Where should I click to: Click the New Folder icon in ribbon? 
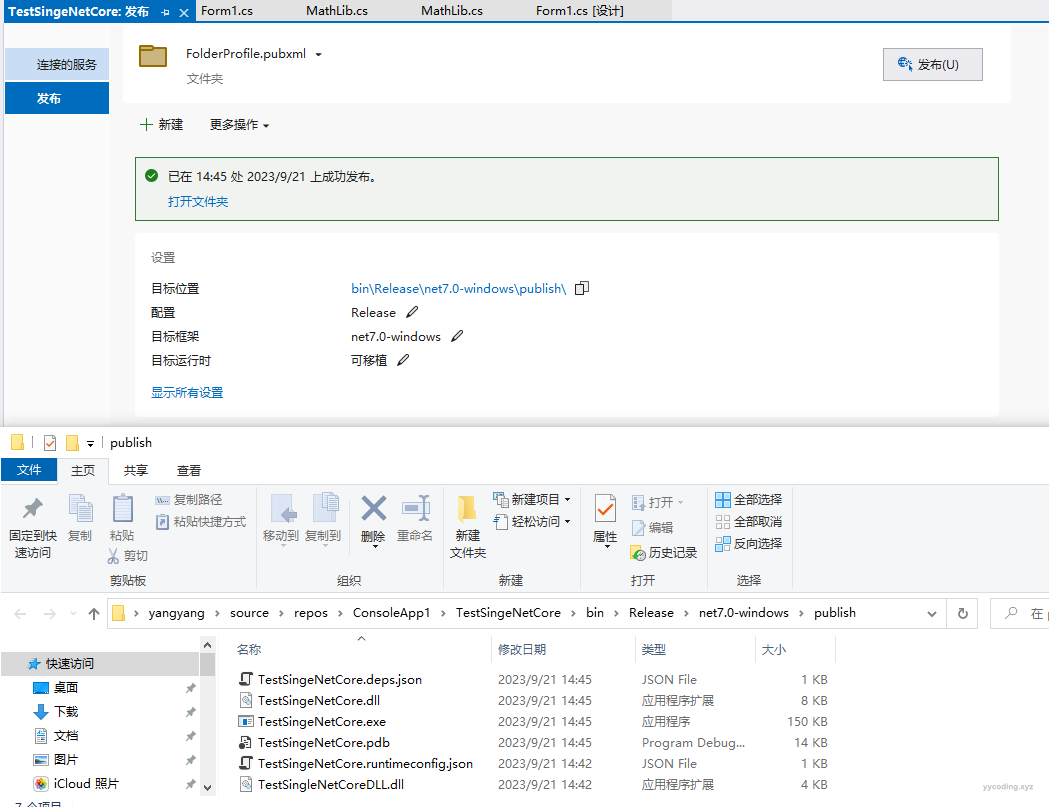467,510
